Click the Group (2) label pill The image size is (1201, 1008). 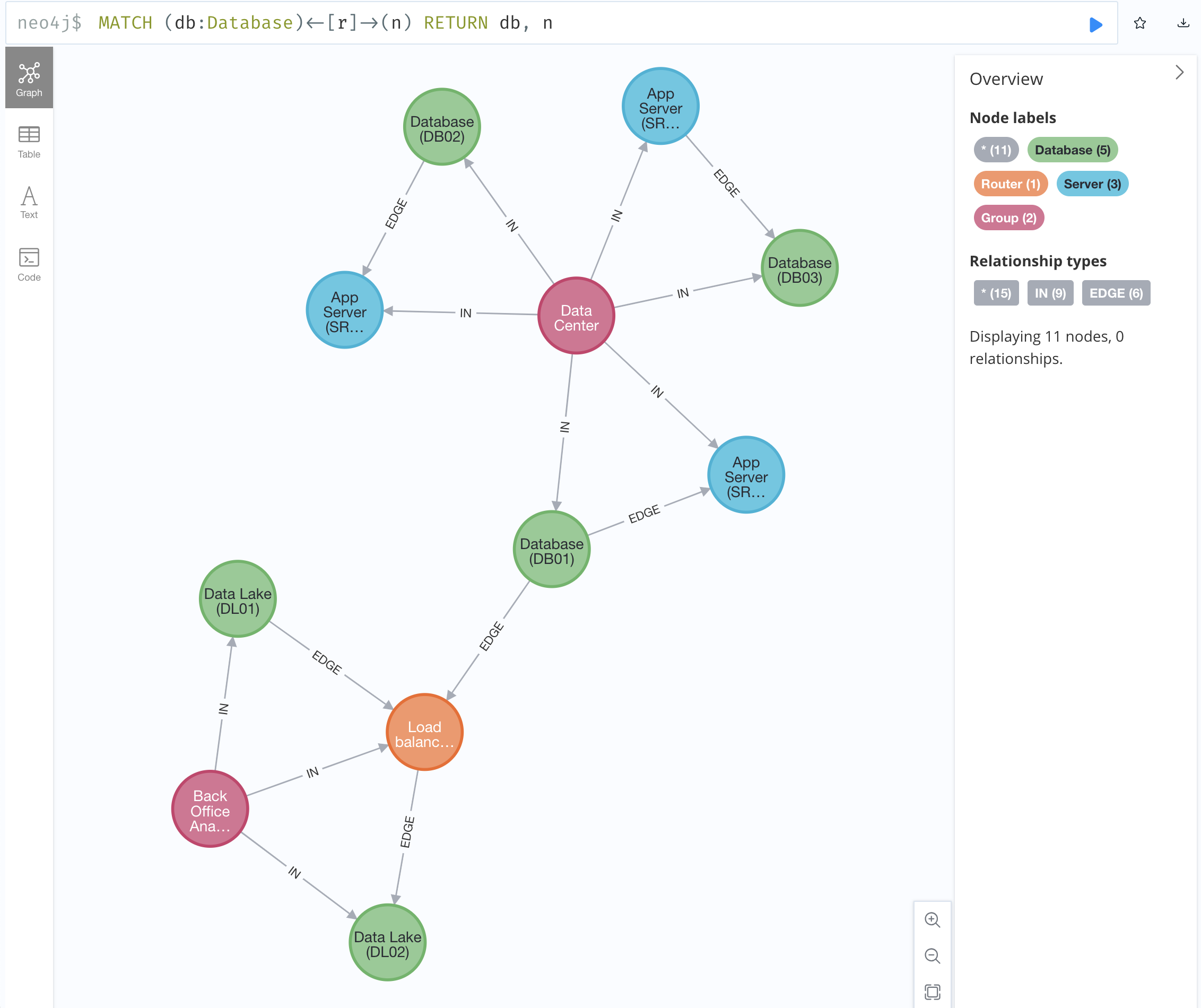point(1008,218)
